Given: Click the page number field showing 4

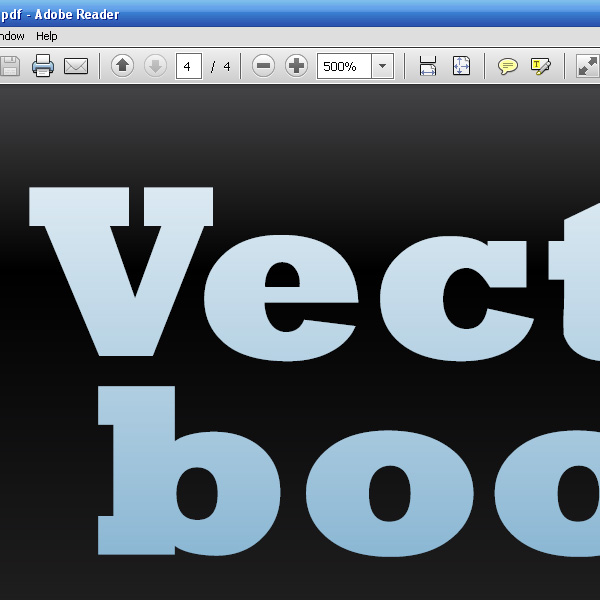Looking at the screenshot, I should coord(189,66).
